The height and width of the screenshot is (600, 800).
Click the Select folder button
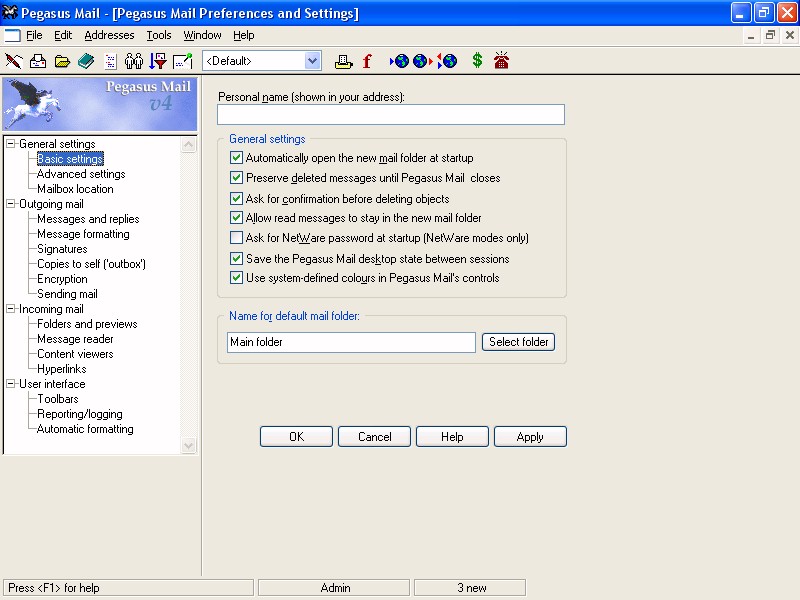click(x=518, y=342)
